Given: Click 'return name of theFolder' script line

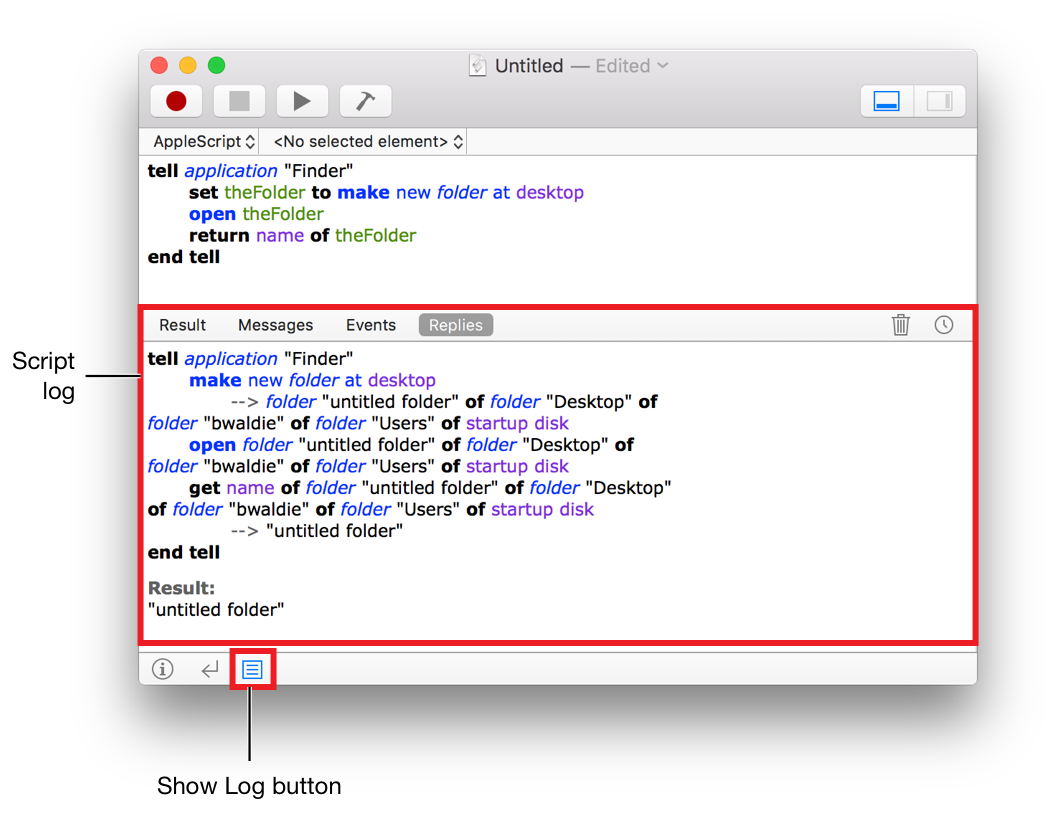Looking at the screenshot, I should [302, 235].
